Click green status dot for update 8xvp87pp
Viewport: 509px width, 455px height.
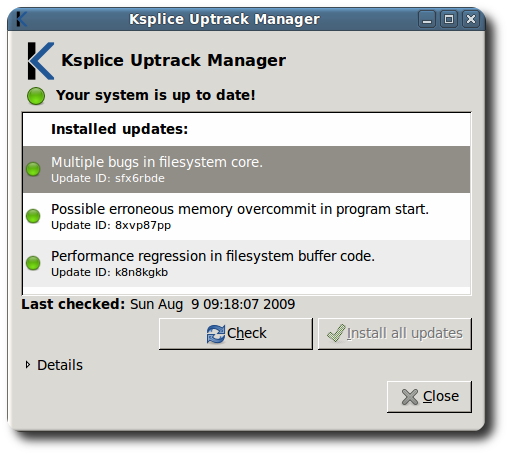(x=33, y=216)
